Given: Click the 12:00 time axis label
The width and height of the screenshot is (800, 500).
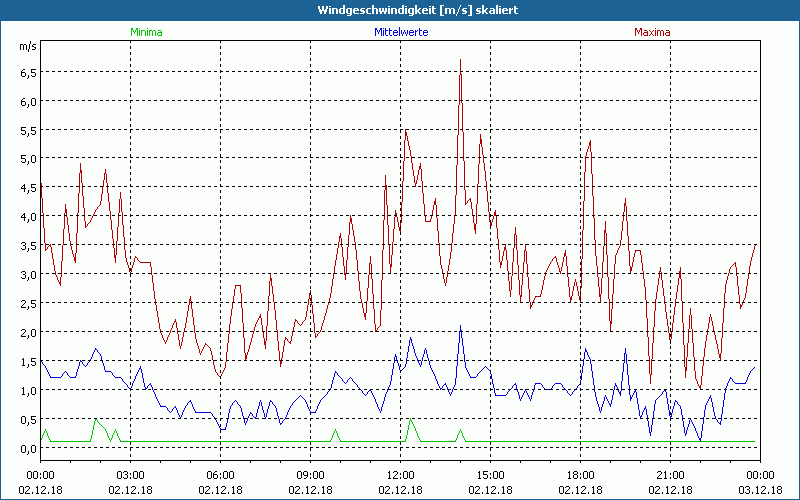Looking at the screenshot, I should (400, 475).
